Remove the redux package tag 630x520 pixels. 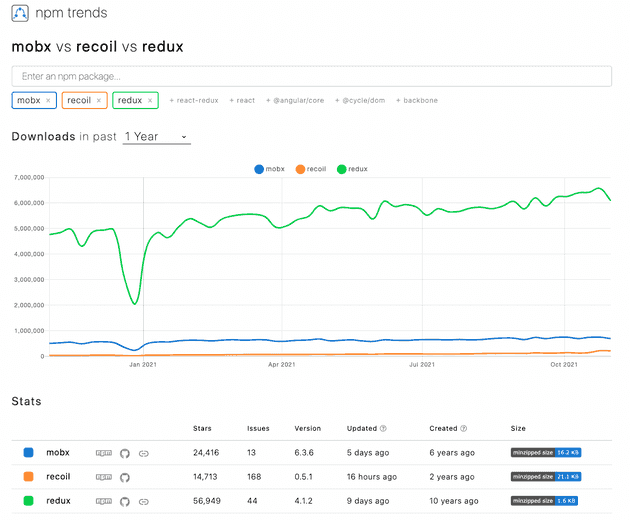click(x=150, y=101)
